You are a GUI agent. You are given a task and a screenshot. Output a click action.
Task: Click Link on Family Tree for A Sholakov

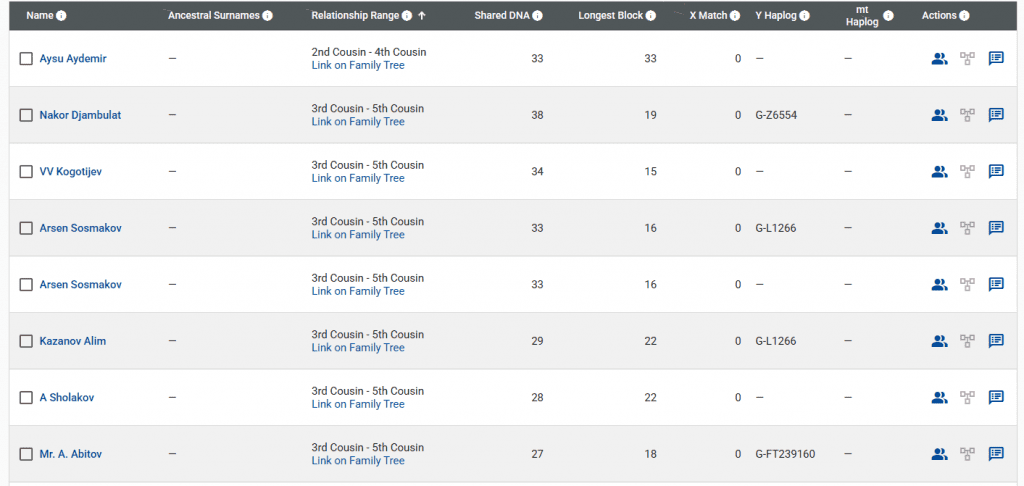click(x=358, y=404)
